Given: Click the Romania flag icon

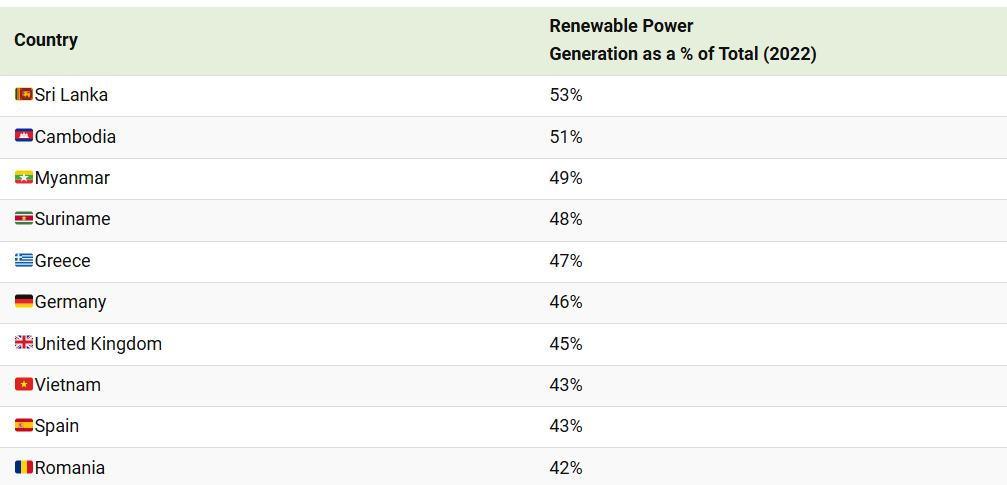Looking at the screenshot, I should (24, 468).
